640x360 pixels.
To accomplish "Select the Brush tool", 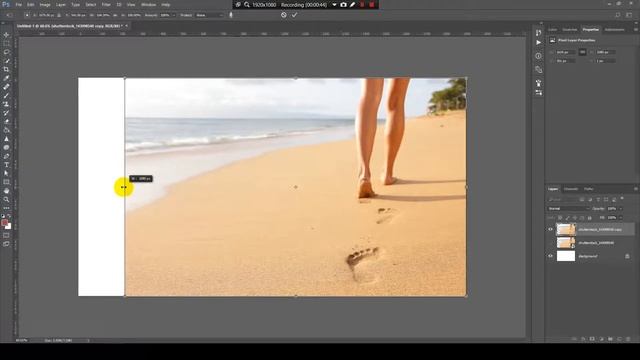I will 6,96.
